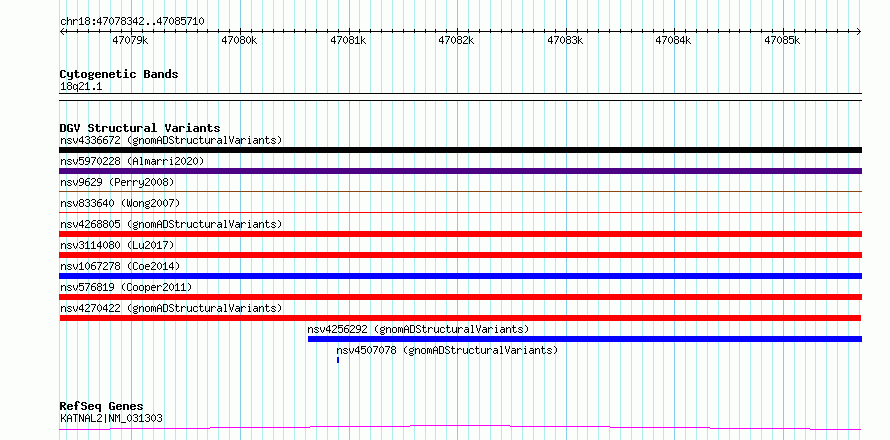Open the nsv4268805 (gnomADStructuralVariants) label

[171, 224]
